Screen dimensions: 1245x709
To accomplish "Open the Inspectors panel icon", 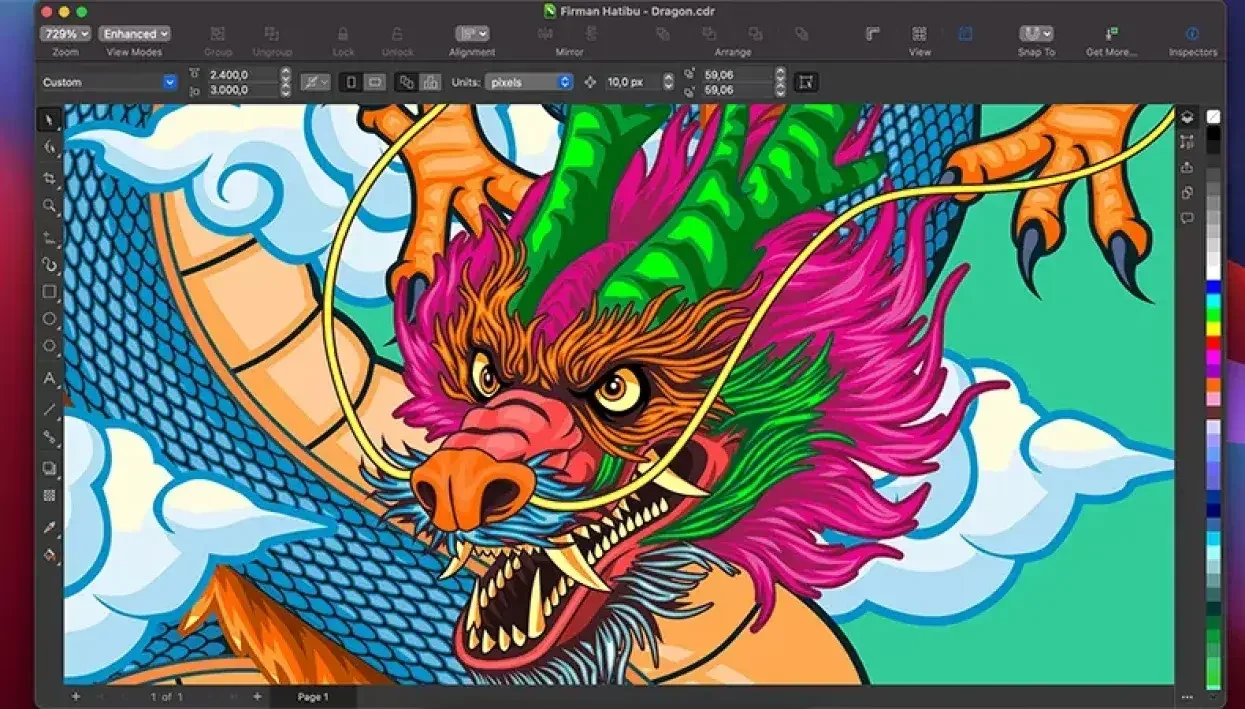I will [1192, 34].
